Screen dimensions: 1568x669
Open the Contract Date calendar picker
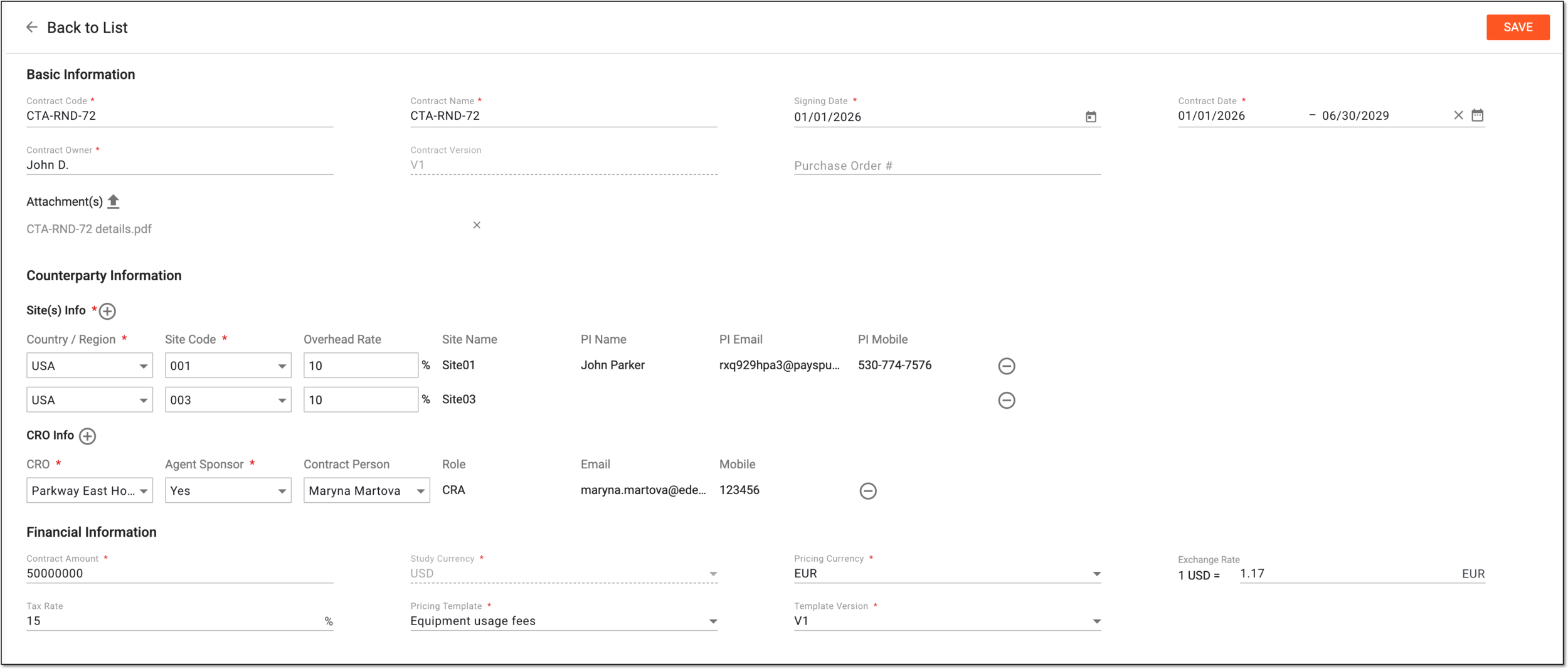1478,115
